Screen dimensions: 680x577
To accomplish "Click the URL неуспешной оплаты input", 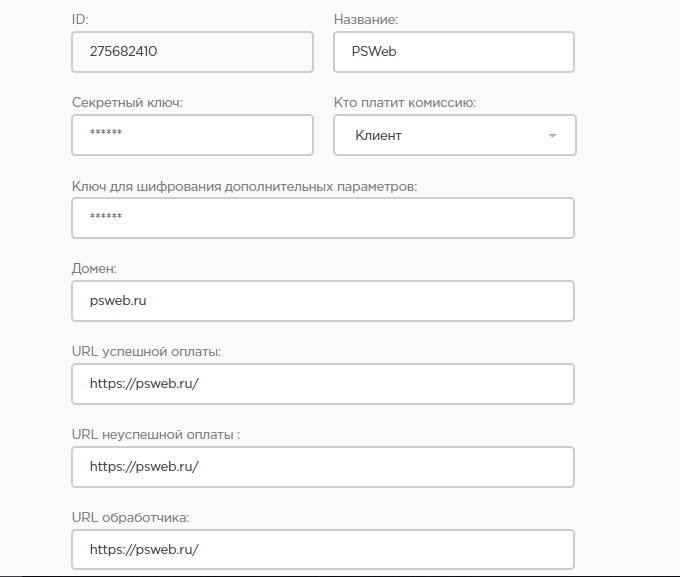I will pos(322,467).
